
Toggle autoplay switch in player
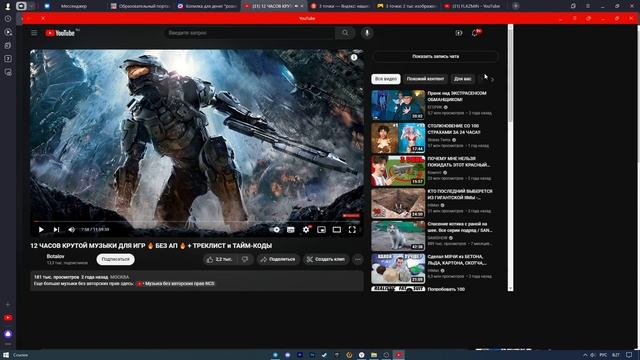click(x=275, y=230)
